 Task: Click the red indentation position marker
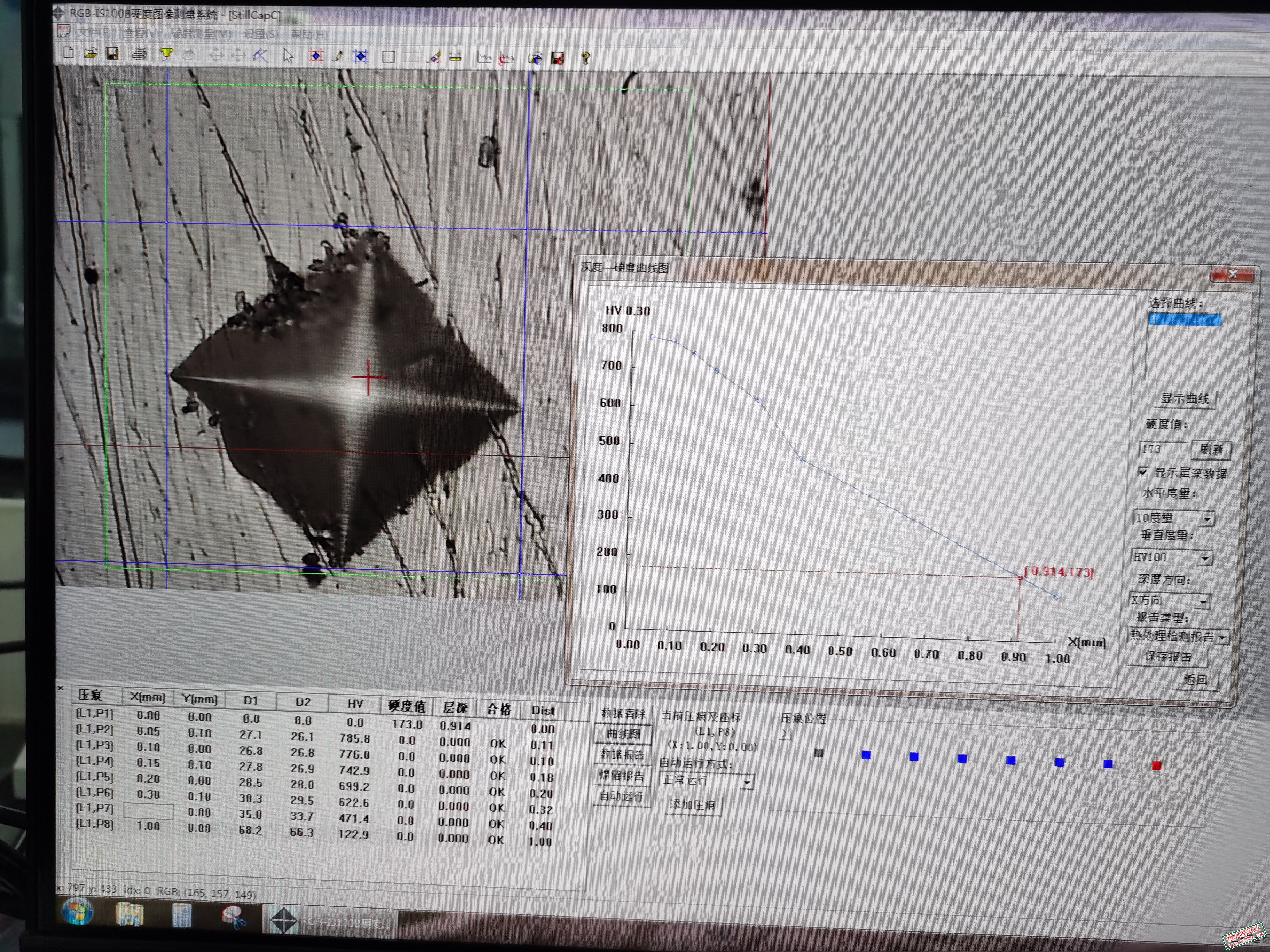pos(1156,765)
